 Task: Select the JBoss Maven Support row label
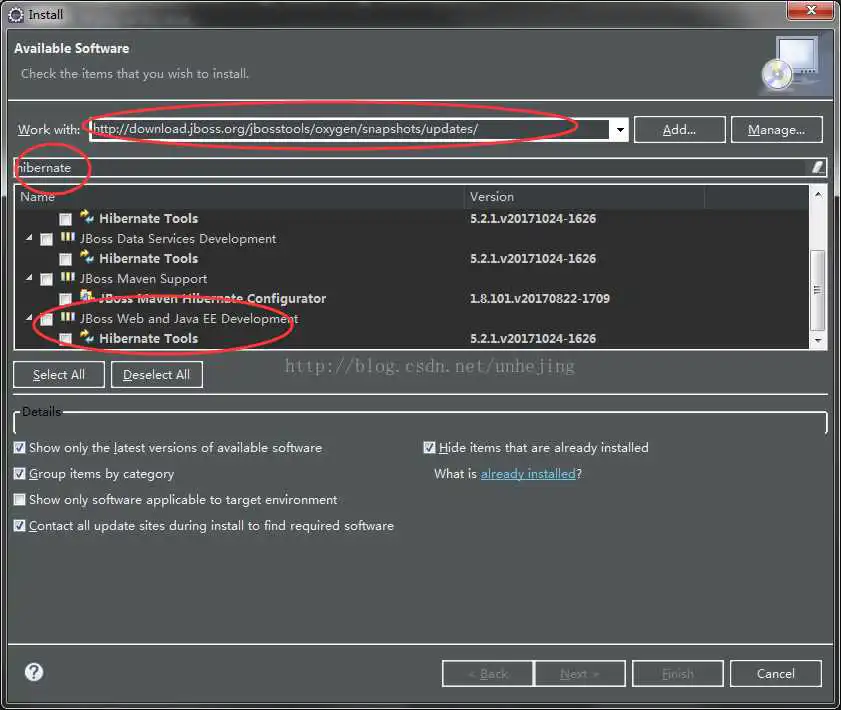(143, 279)
